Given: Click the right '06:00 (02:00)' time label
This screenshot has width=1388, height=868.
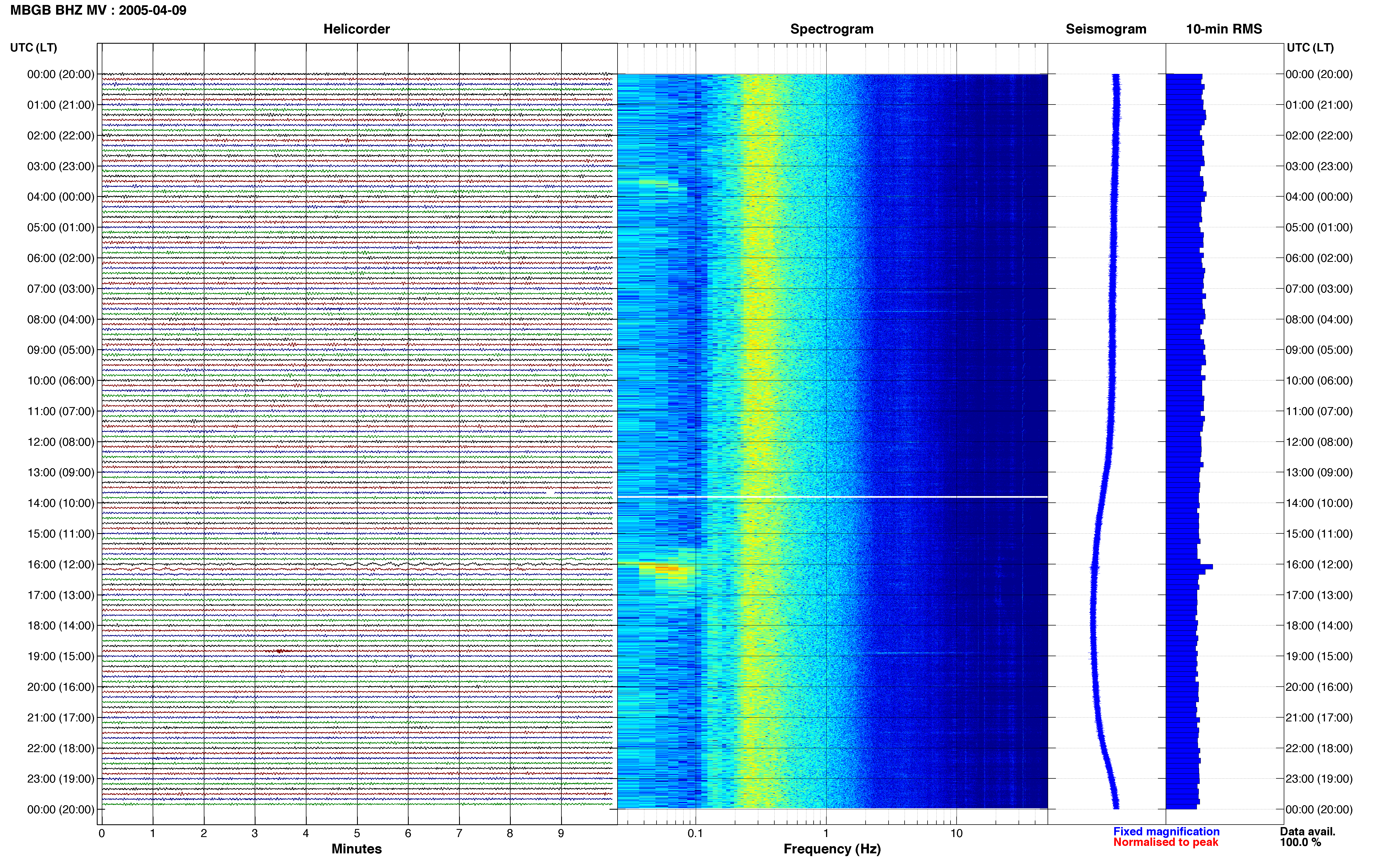Looking at the screenshot, I should point(1319,258).
